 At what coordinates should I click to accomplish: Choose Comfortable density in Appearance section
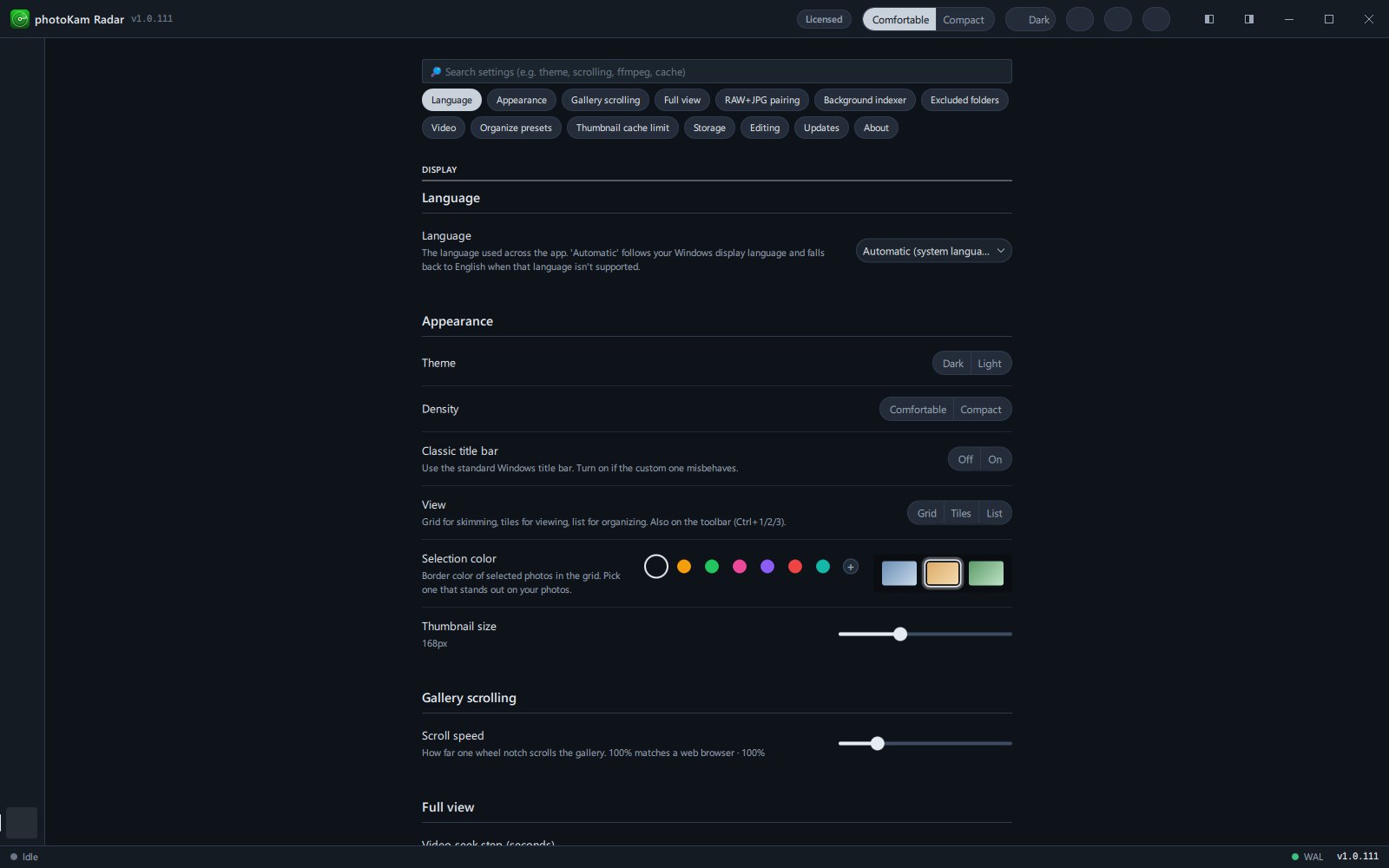click(x=918, y=410)
